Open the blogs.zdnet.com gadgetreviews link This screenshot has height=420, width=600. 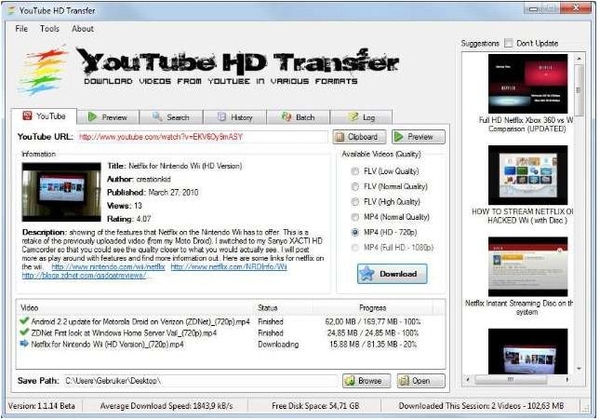(x=84, y=275)
